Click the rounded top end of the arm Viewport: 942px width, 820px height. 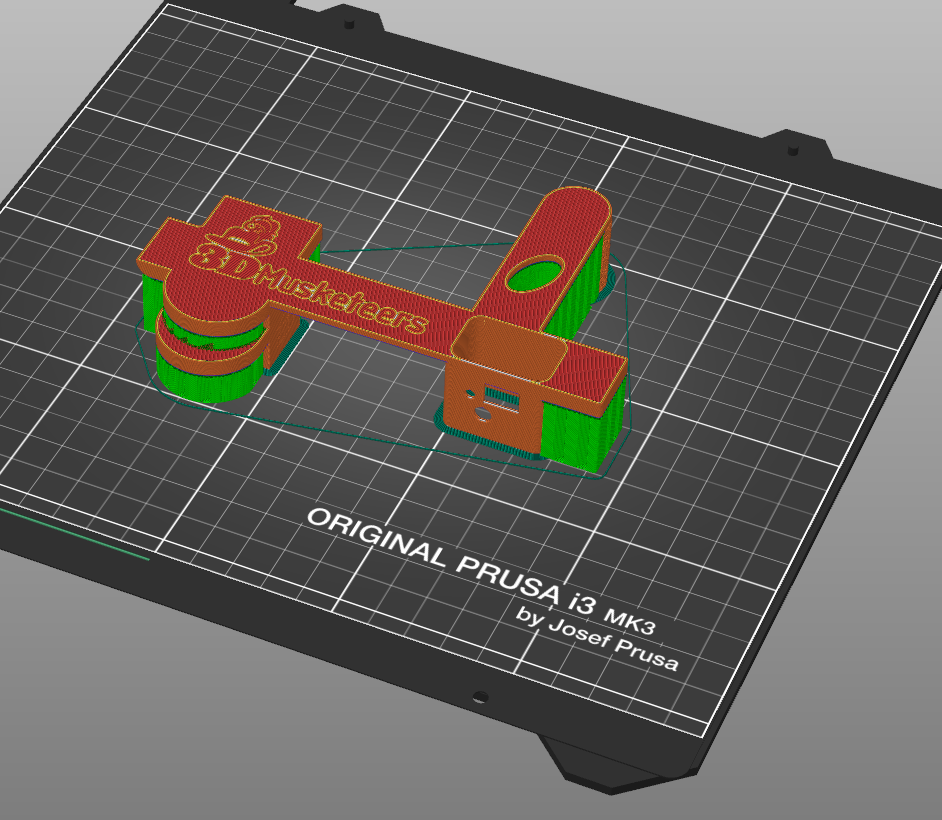(577, 209)
